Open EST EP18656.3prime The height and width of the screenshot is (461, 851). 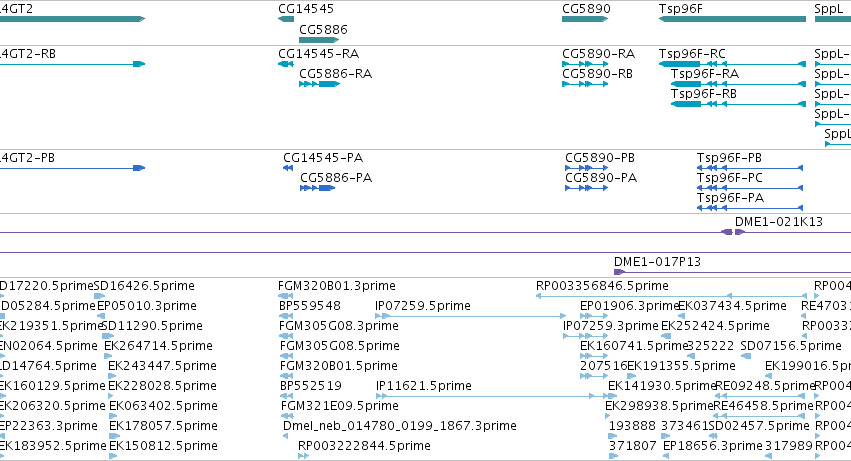(x=713, y=447)
